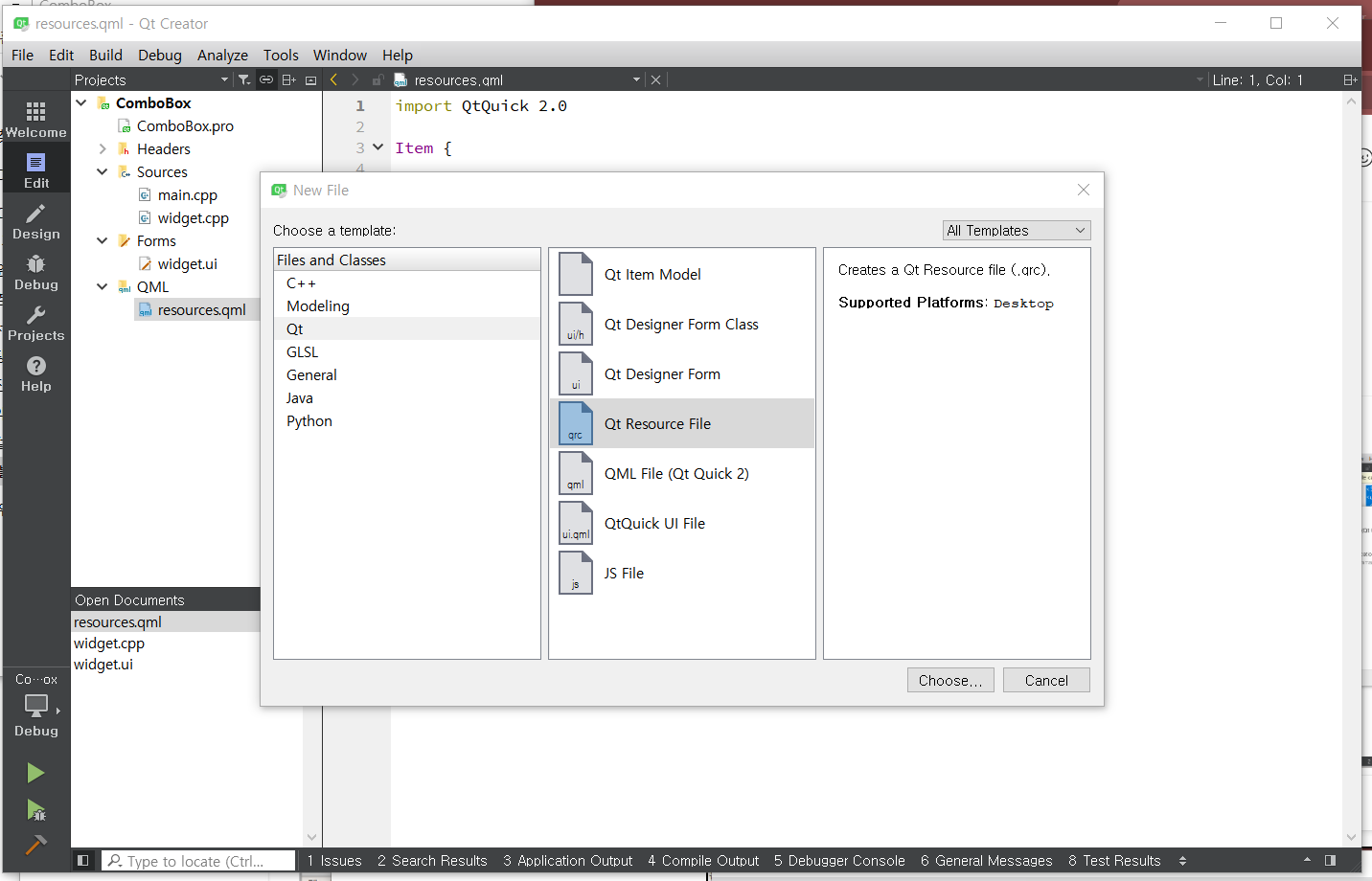Viewport: 1372px width, 881px height.
Task: Toggle the left sidebar in status bar
Action: click(83, 860)
